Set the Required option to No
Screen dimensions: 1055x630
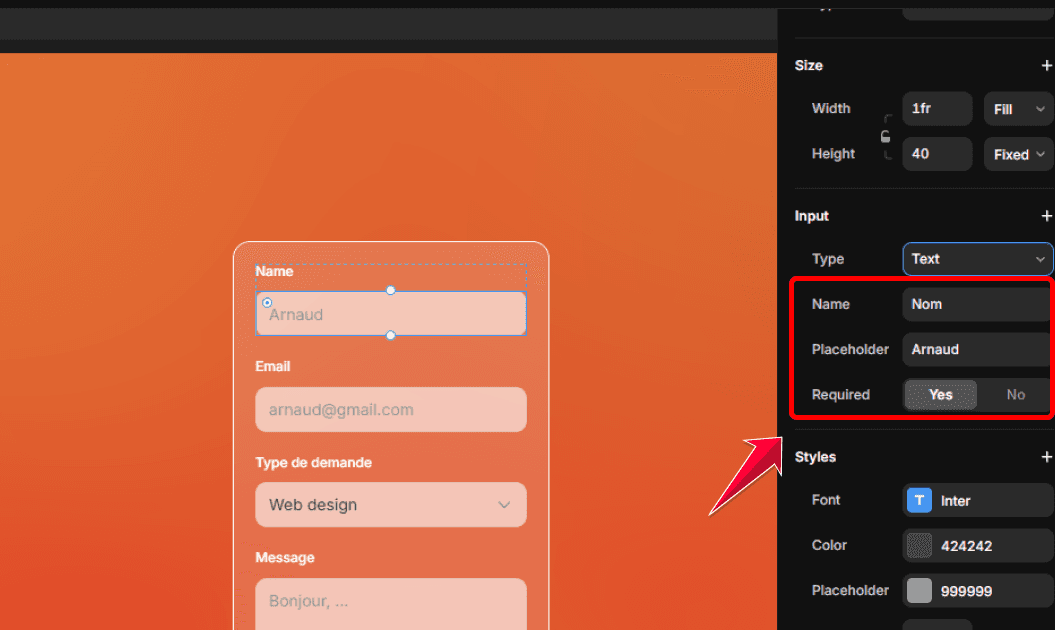[x=1015, y=394]
